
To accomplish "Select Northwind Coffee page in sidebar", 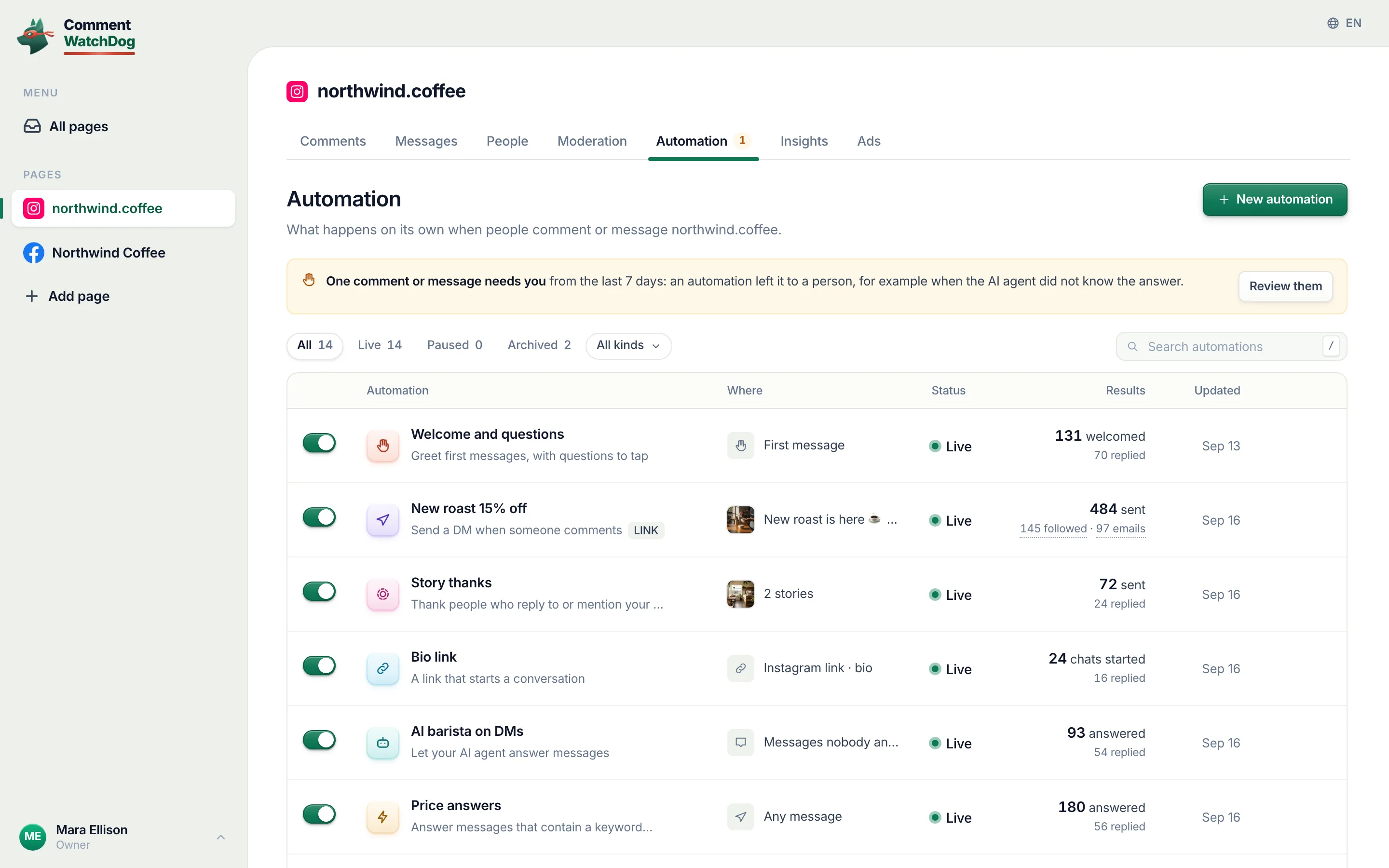I will pyautogui.click(x=123, y=253).
